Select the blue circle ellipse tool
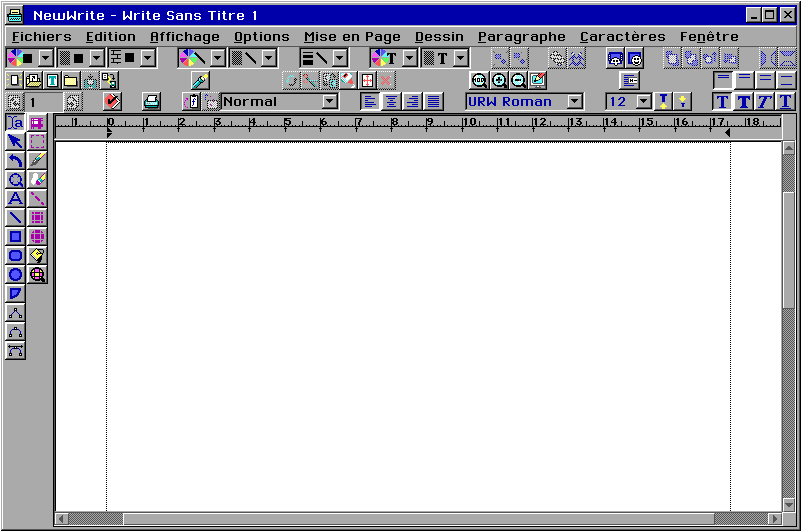 pyautogui.click(x=15, y=274)
